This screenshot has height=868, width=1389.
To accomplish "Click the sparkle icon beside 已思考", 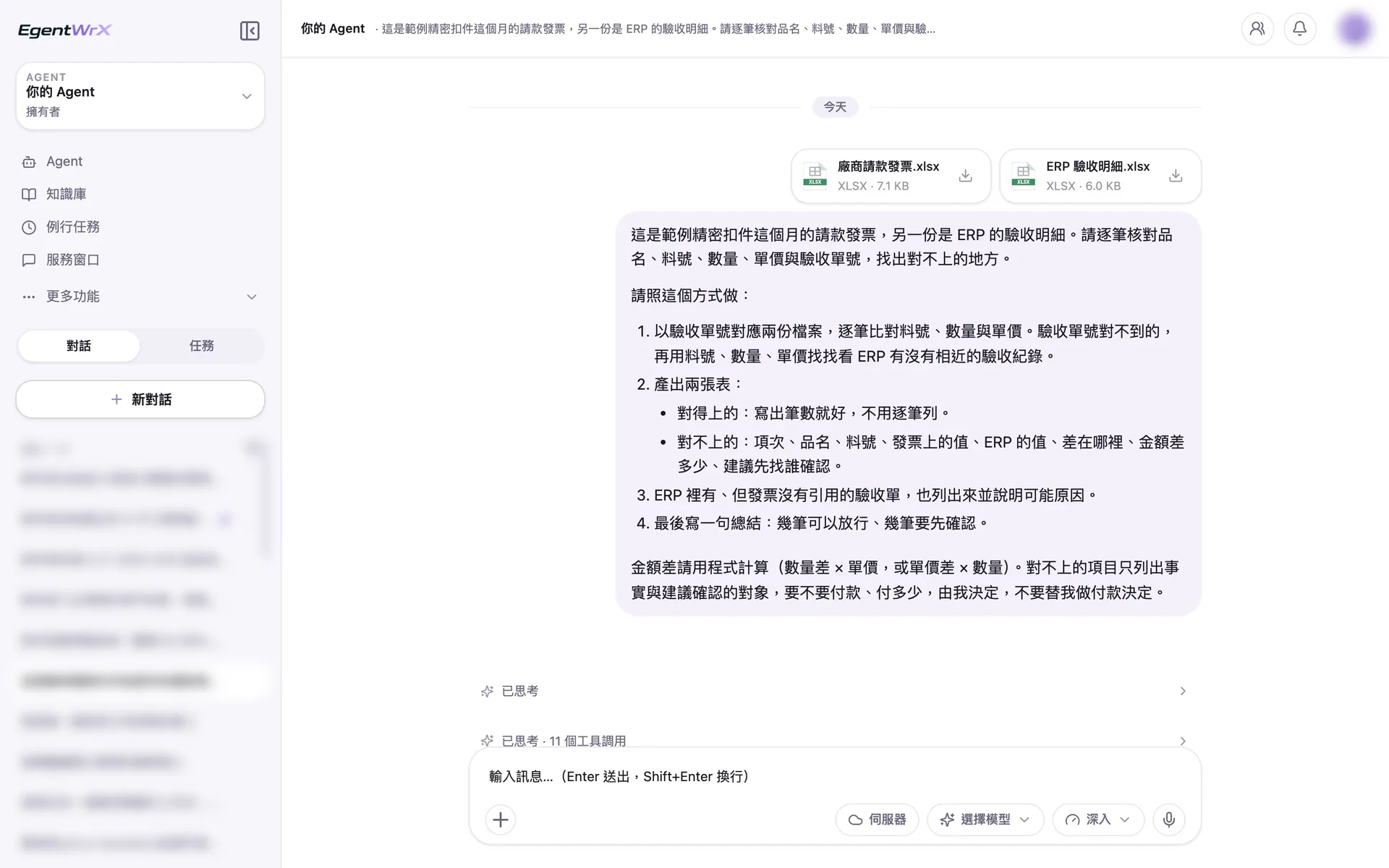I will (487, 692).
